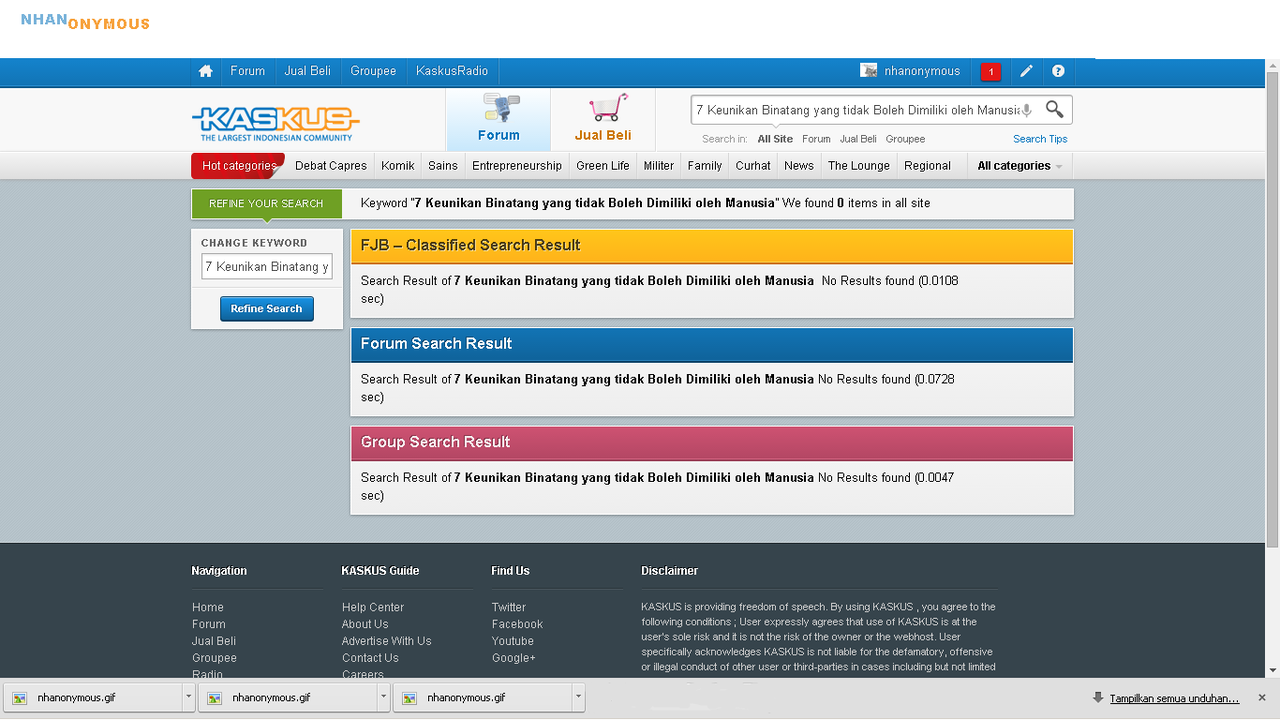Open menu arrow of first nhanonymous.gif download
Image resolution: width=1280 pixels, height=720 pixels.
pyautogui.click(x=188, y=698)
